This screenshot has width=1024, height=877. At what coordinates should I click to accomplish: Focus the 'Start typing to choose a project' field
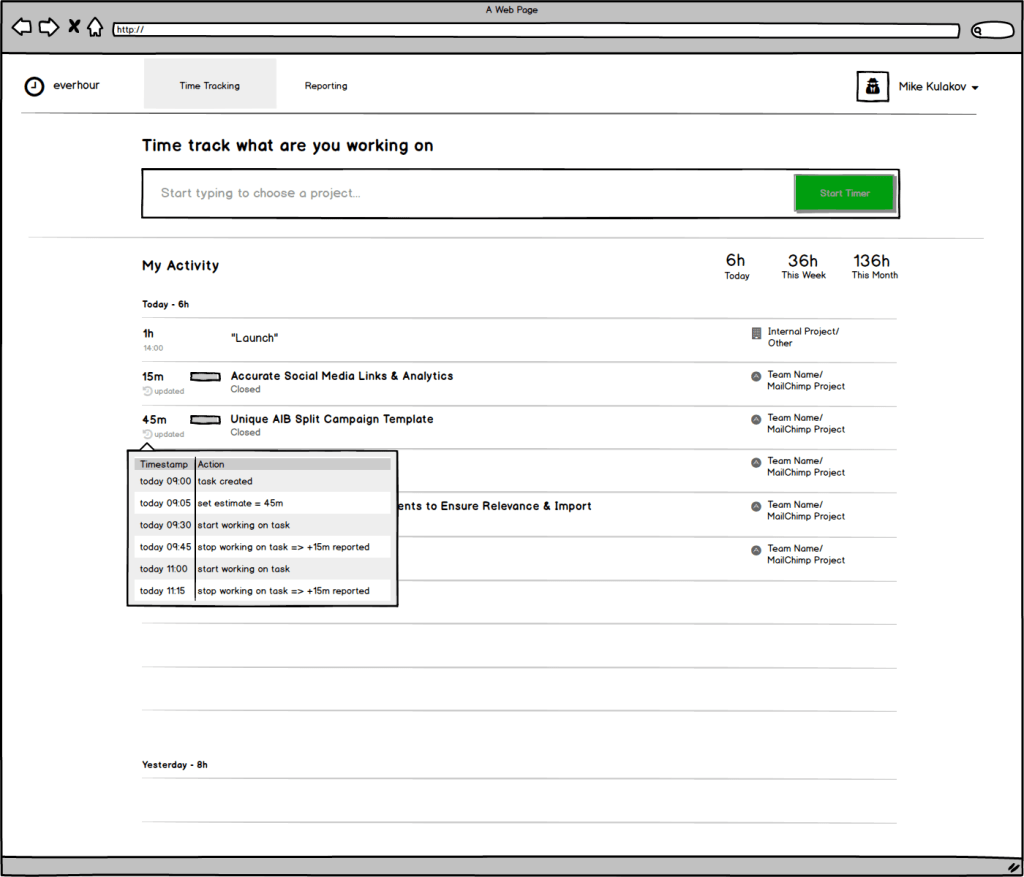pos(465,193)
